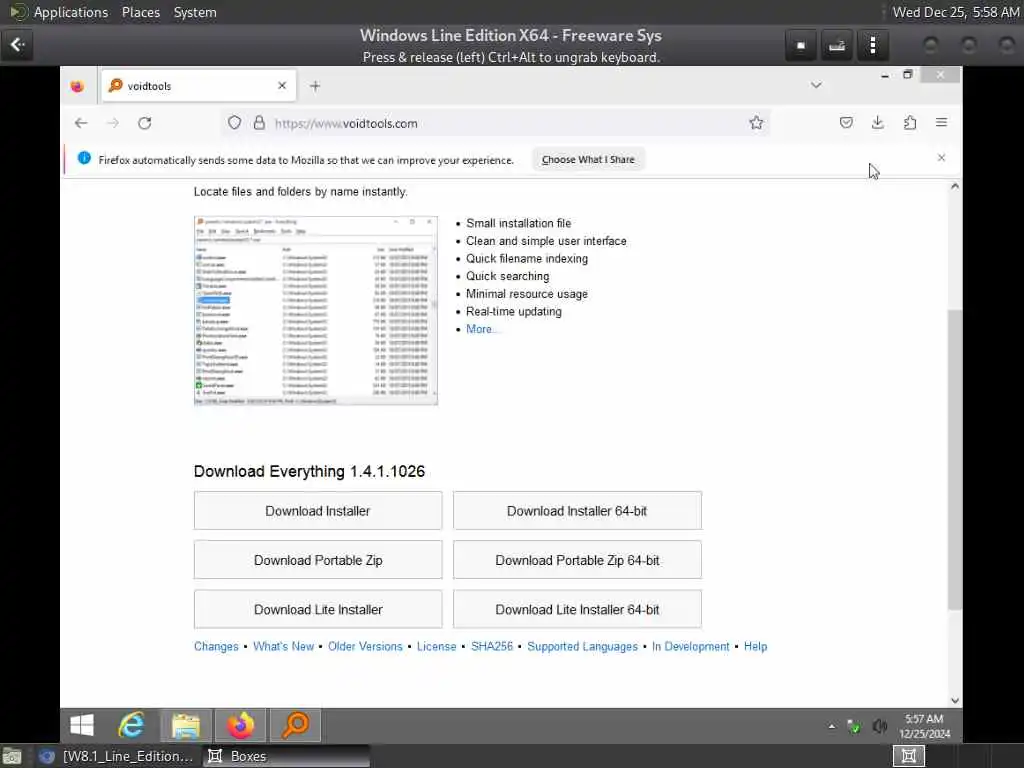Switch to Boxes window in bottom panel
The image size is (1024, 768).
[x=286, y=756]
